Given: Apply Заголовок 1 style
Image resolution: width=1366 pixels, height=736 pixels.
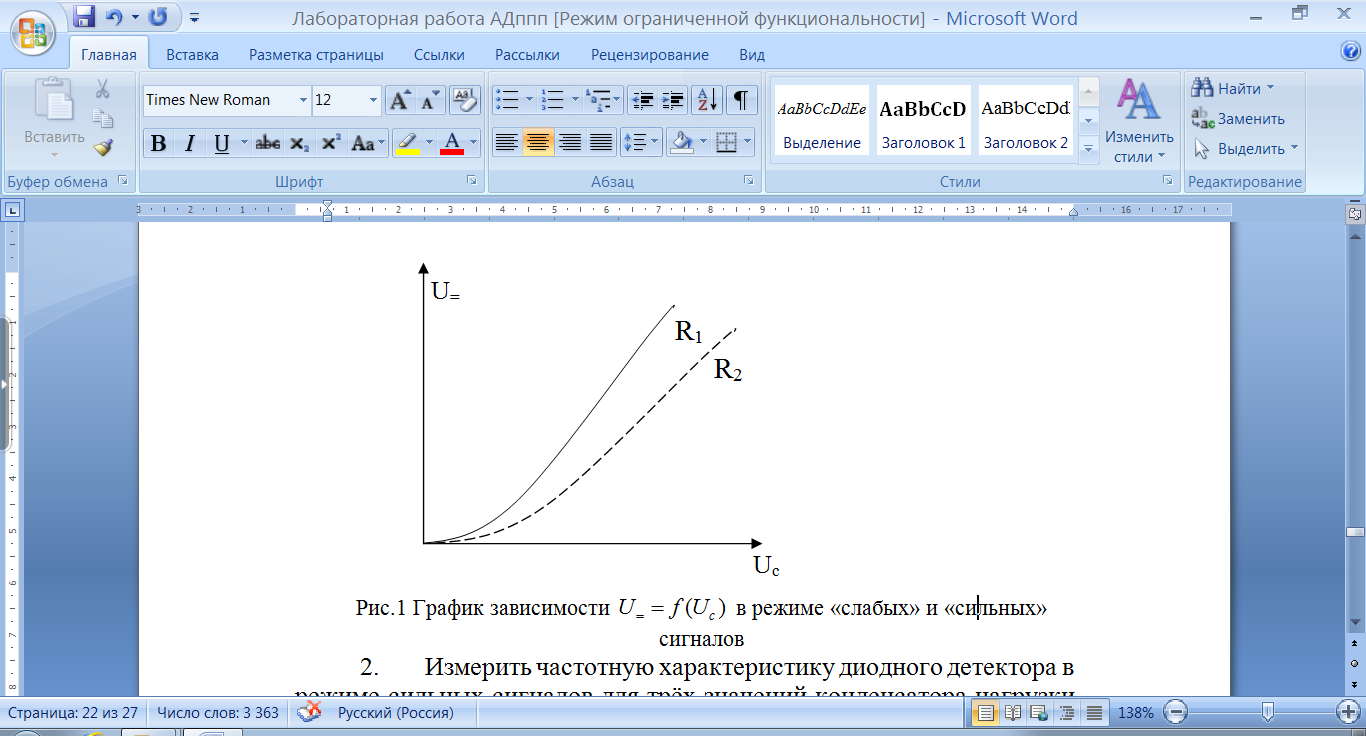Looking at the screenshot, I should (x=923, y=119).
